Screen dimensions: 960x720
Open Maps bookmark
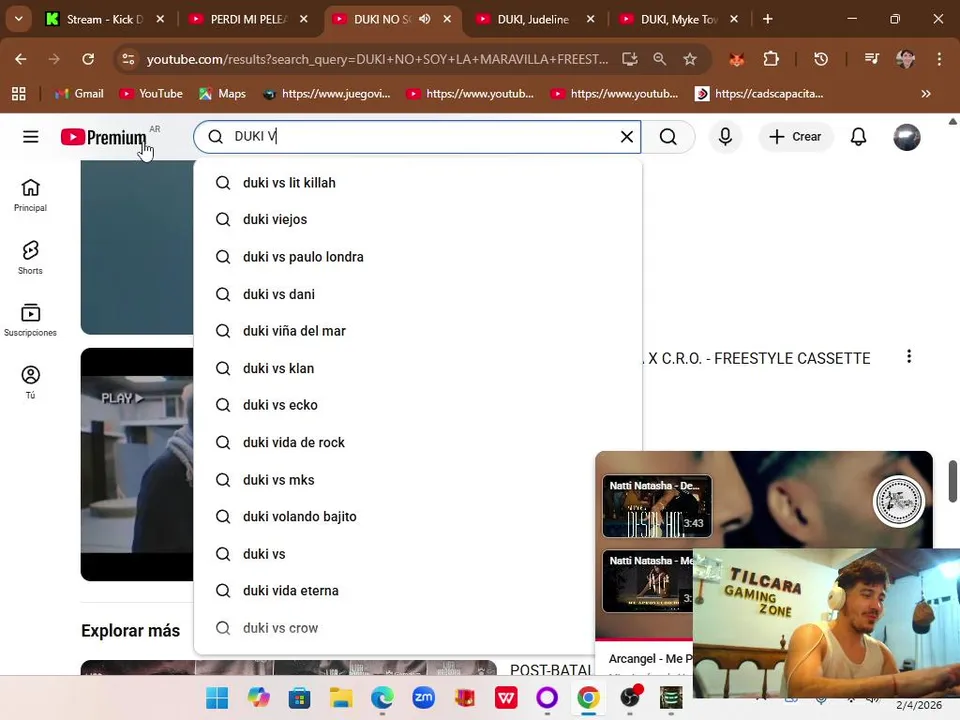[x=222, y=94]
